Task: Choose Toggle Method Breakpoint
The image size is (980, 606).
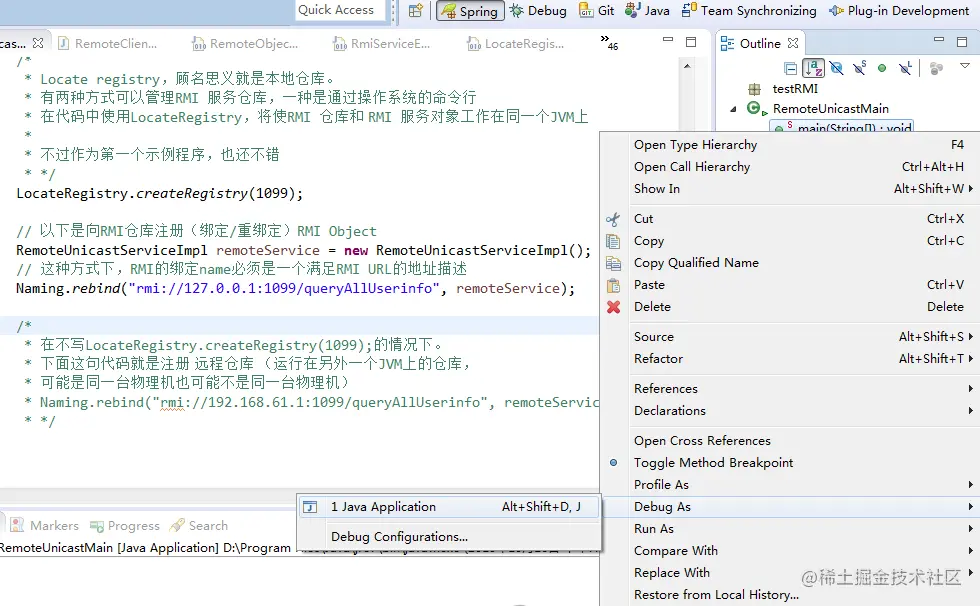Action: click(x=789, y=462)
